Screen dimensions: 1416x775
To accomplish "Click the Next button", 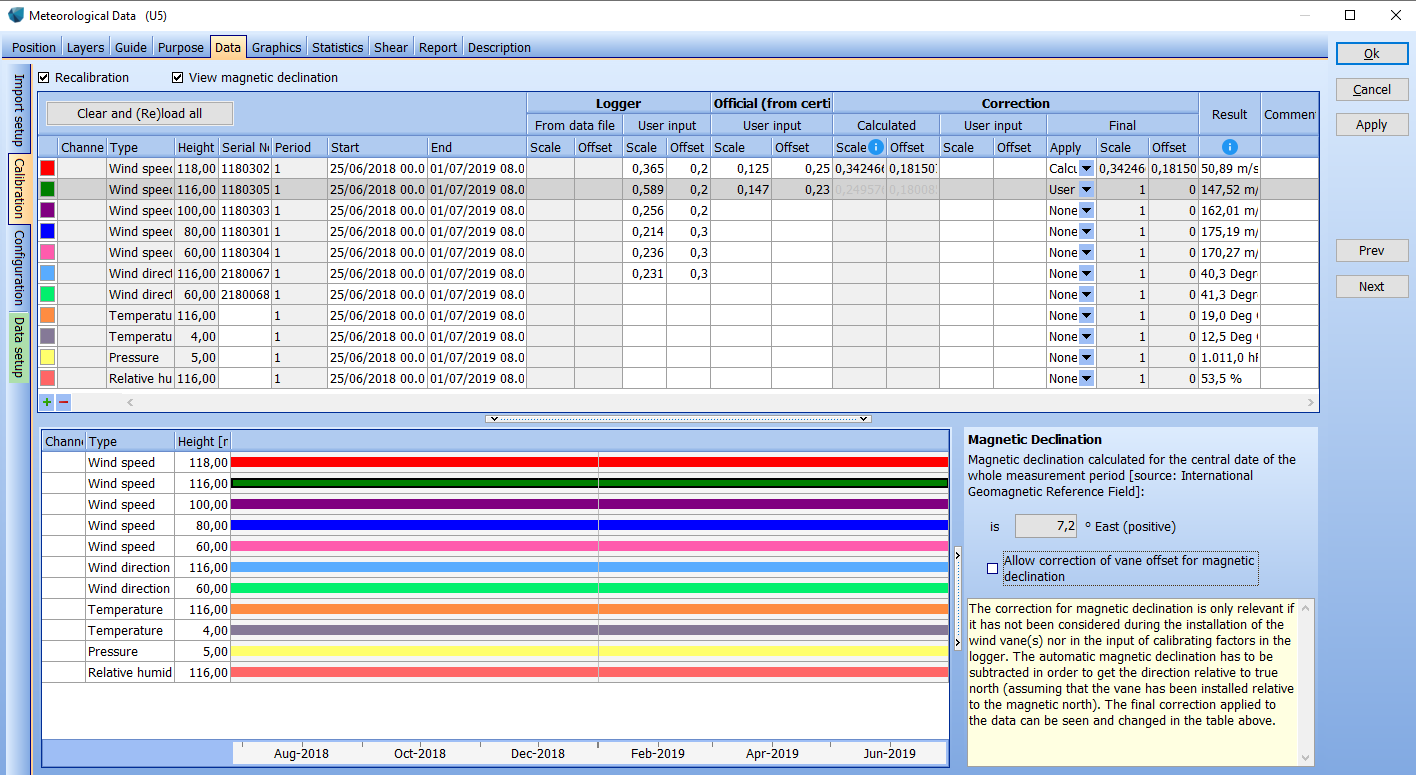I will pos(1371,287).
